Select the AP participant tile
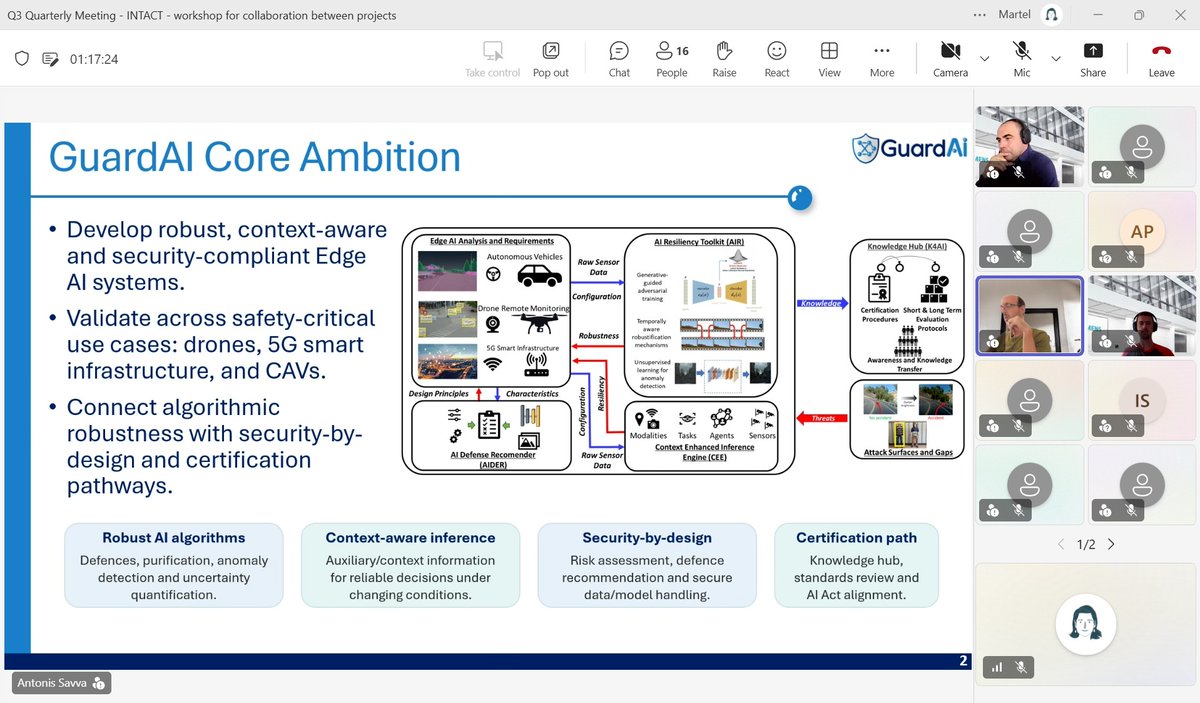 (1141, 231)
